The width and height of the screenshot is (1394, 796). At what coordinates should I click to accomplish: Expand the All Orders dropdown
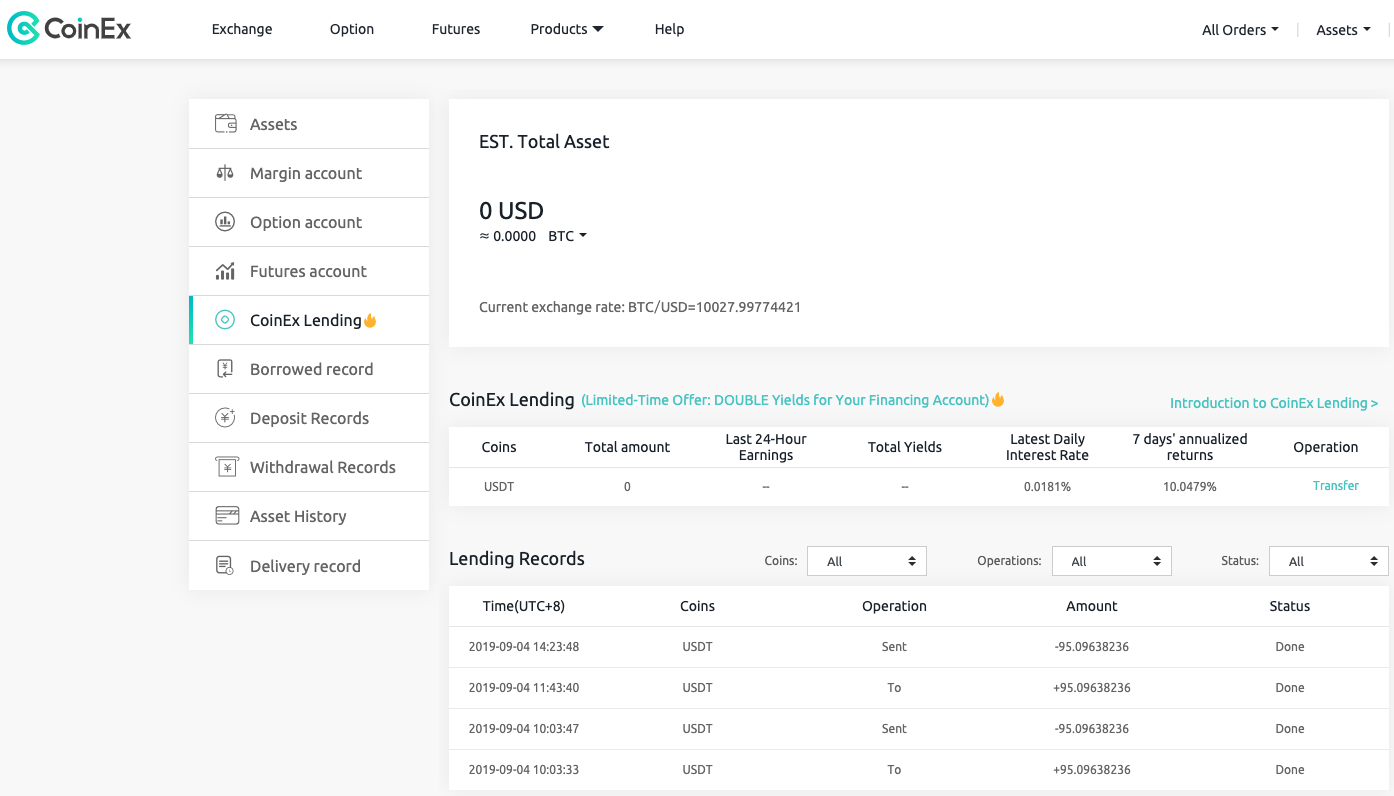(1240, 30)
